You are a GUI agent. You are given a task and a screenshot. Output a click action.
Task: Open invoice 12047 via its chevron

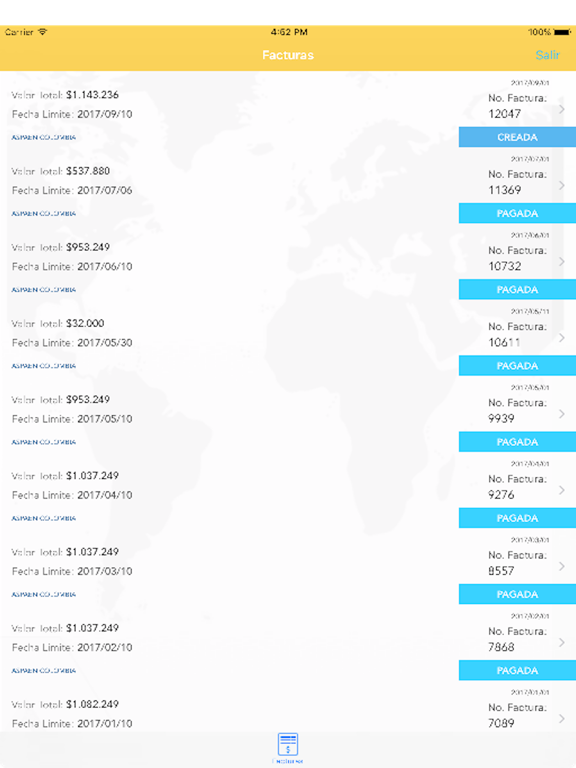(x=562, y=109)
